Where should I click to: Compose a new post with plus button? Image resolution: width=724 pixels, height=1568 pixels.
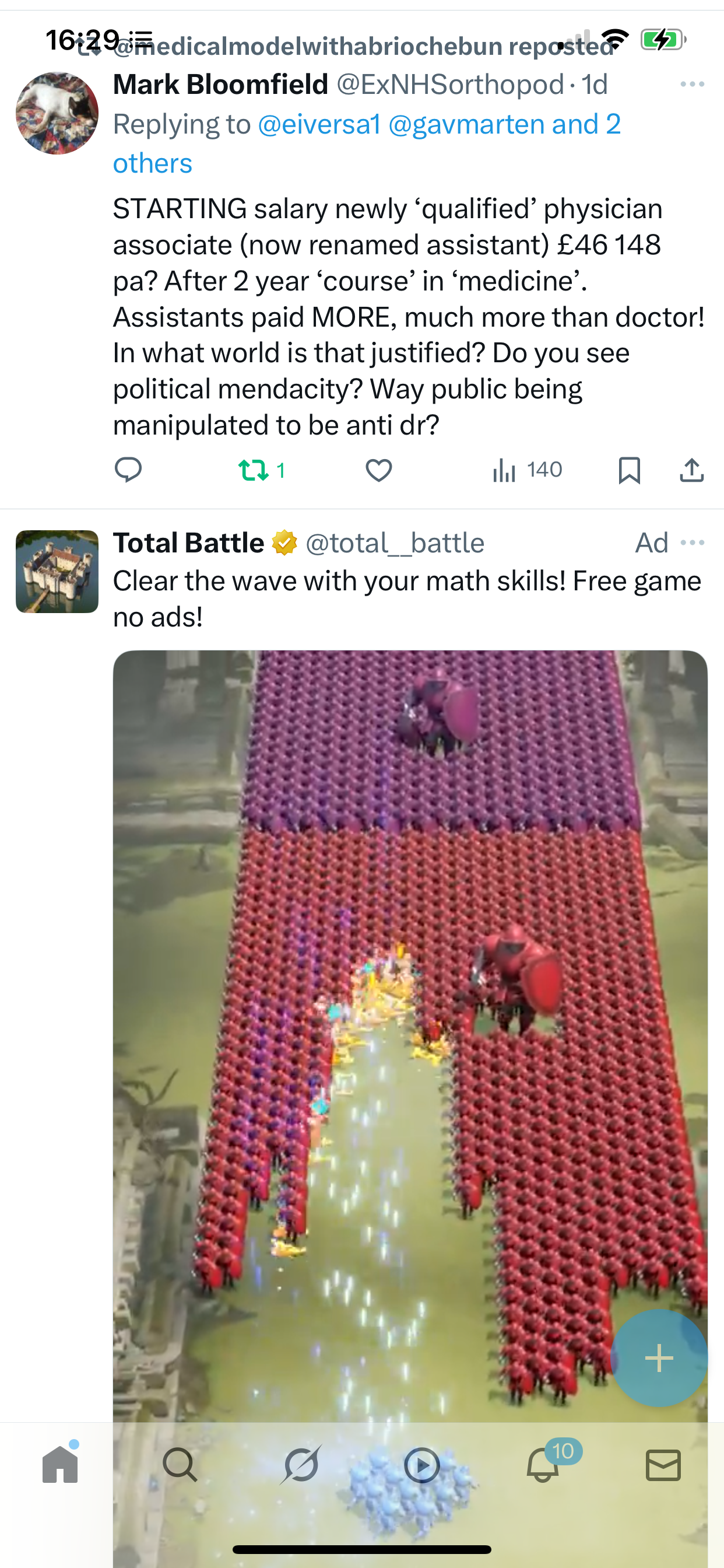point(659,1358)
